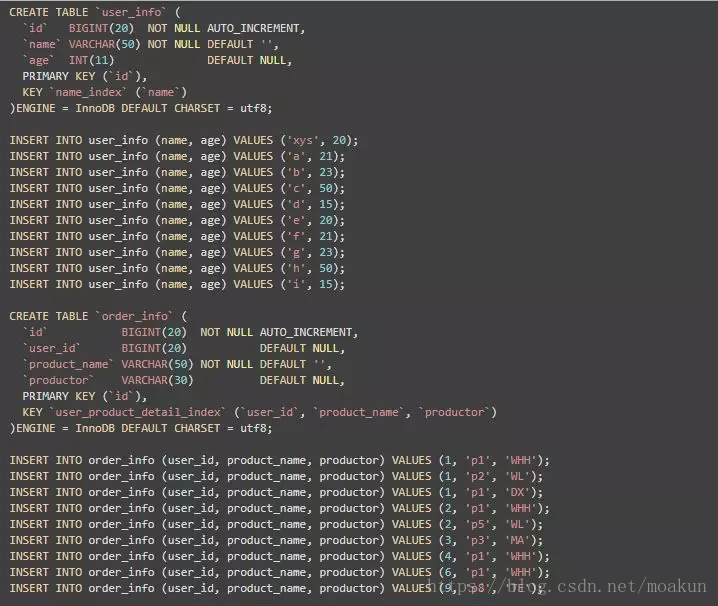Click the `user_id` BIGINT(20) column line

(x=184, y=349)
